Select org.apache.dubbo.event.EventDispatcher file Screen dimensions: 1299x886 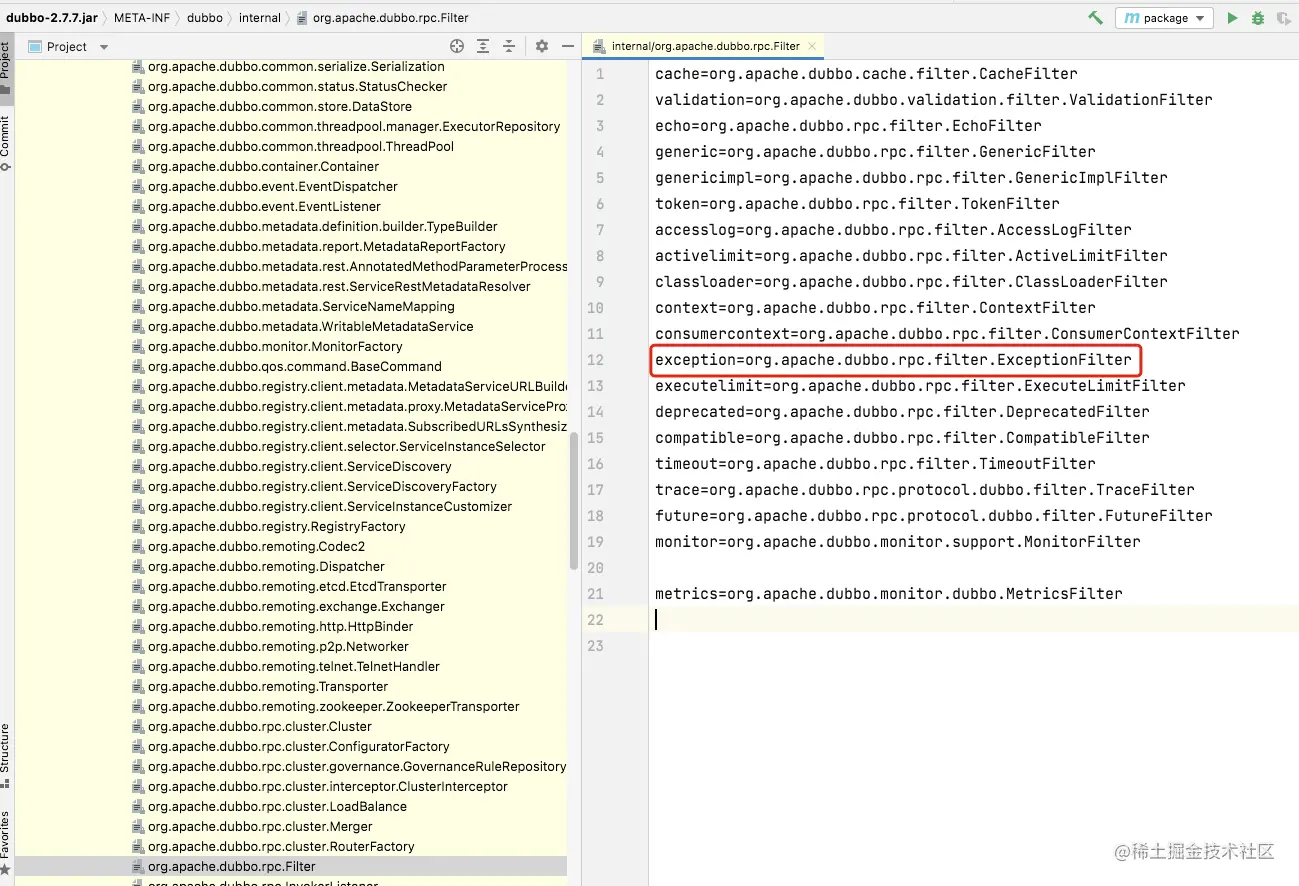272,186
